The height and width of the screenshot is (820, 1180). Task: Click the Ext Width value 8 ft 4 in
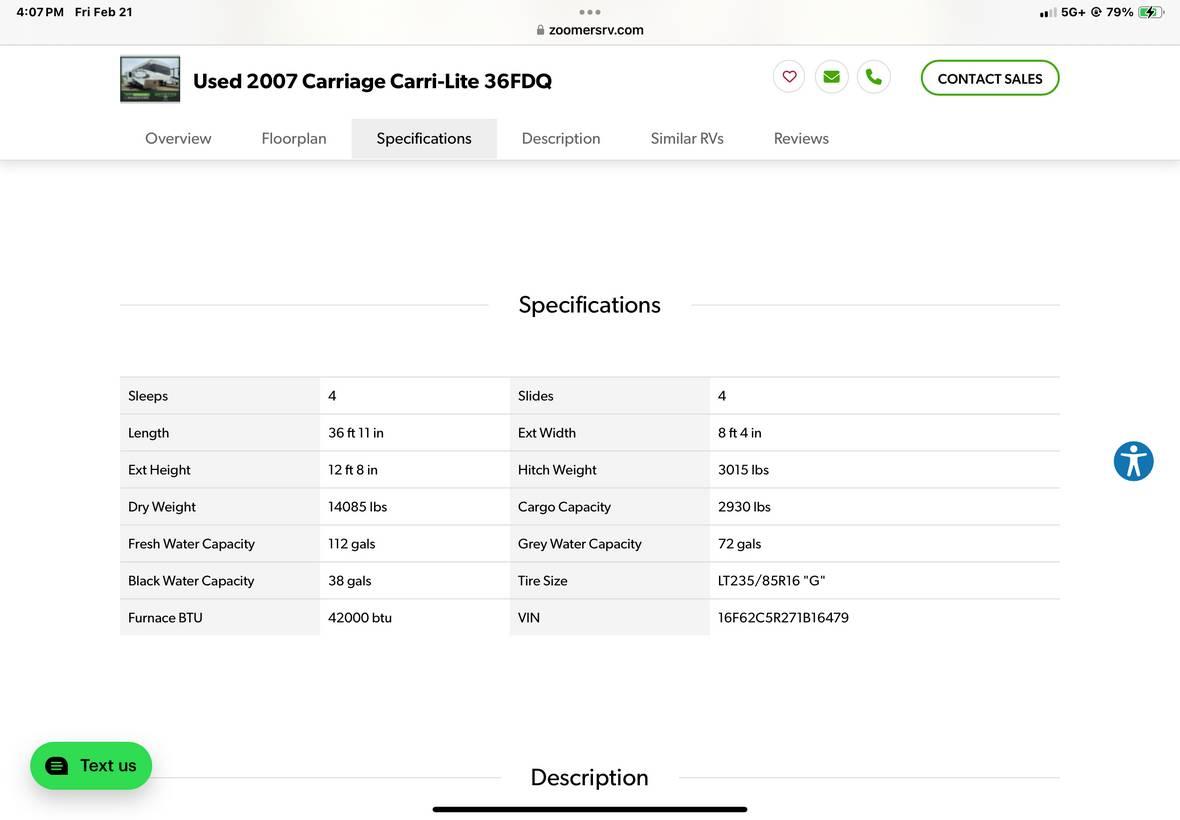point(740,433)
